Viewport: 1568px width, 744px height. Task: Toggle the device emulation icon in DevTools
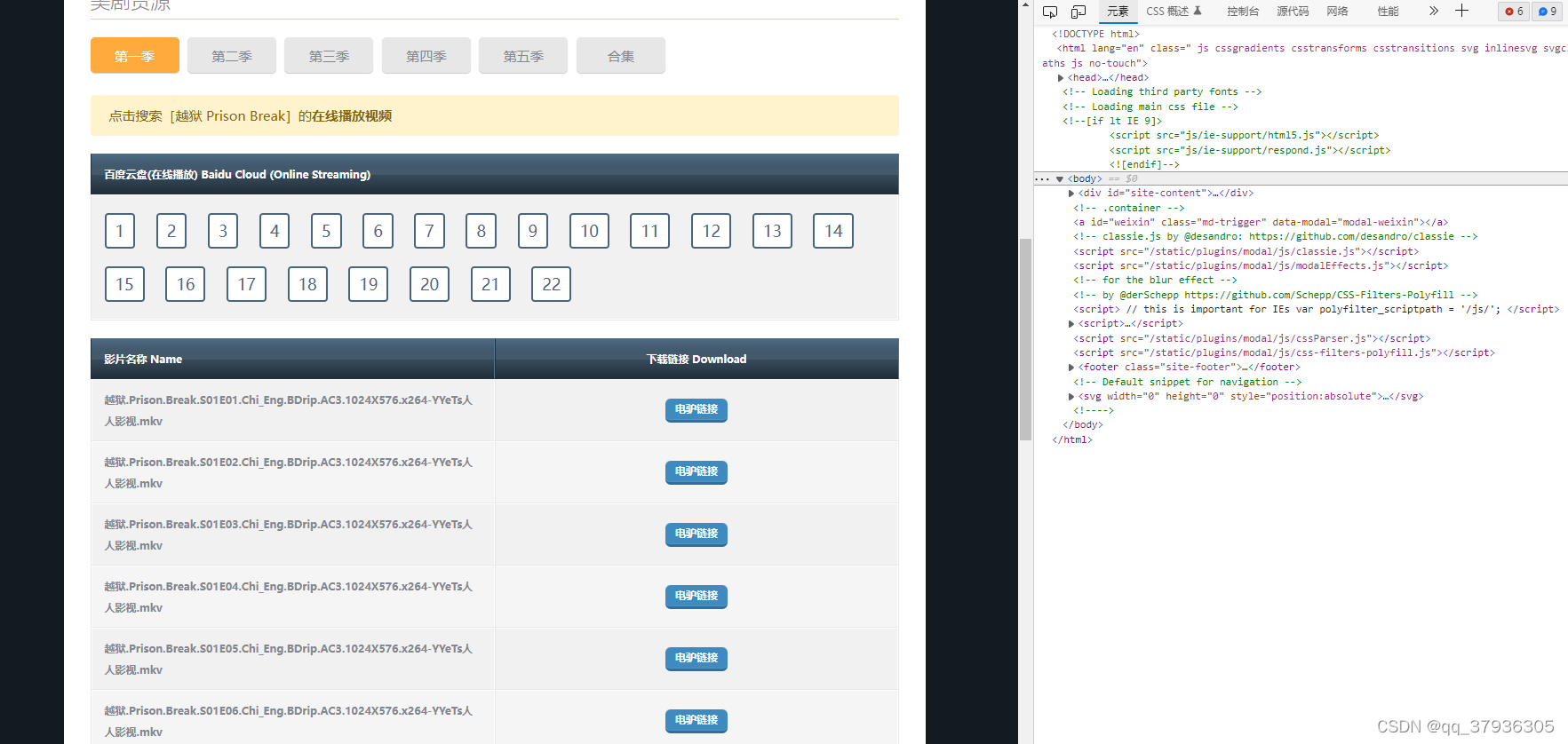pyautogui.click(x=1078, y=12)
